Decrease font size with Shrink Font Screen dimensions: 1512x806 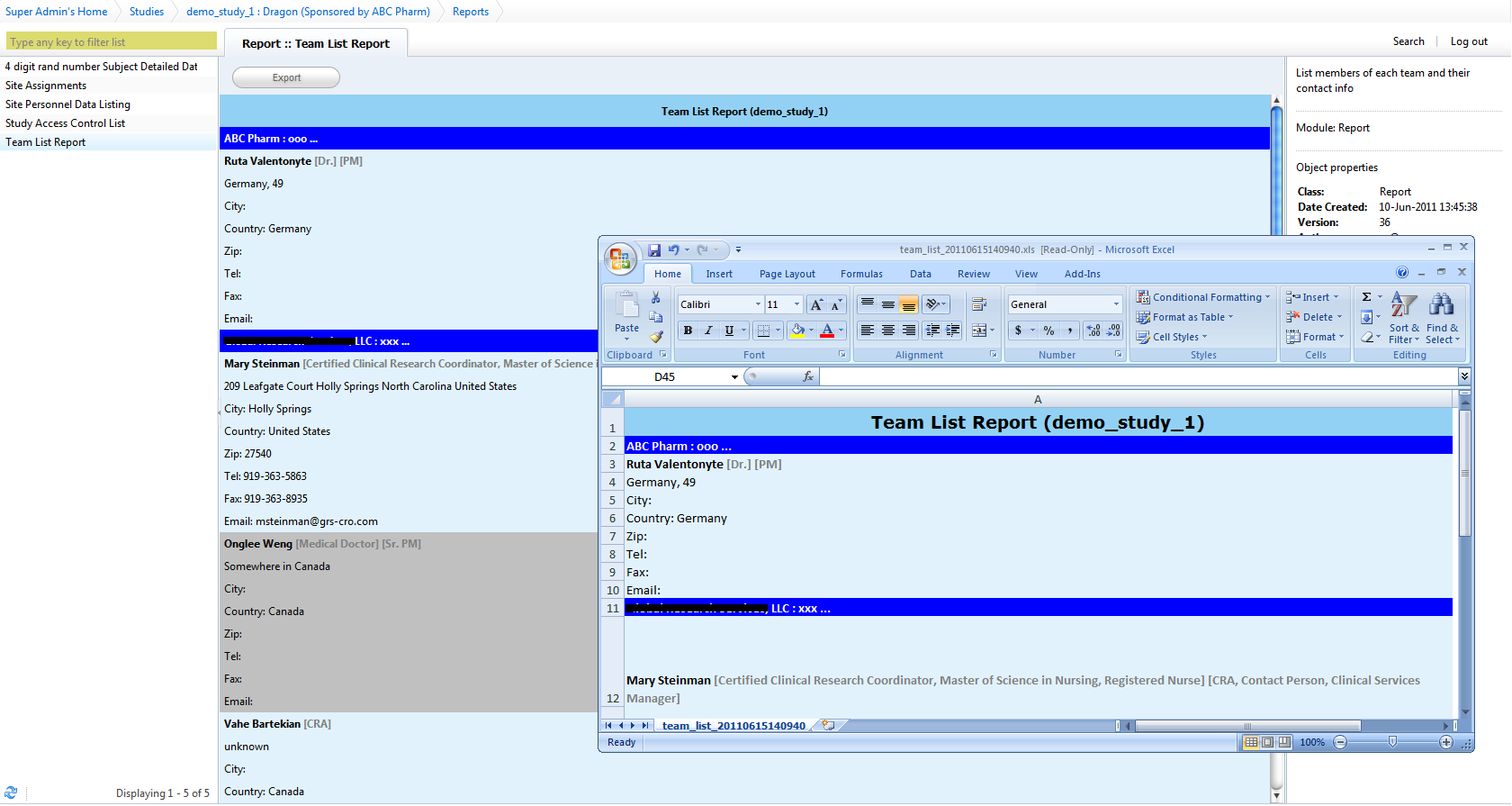point(836,304)
